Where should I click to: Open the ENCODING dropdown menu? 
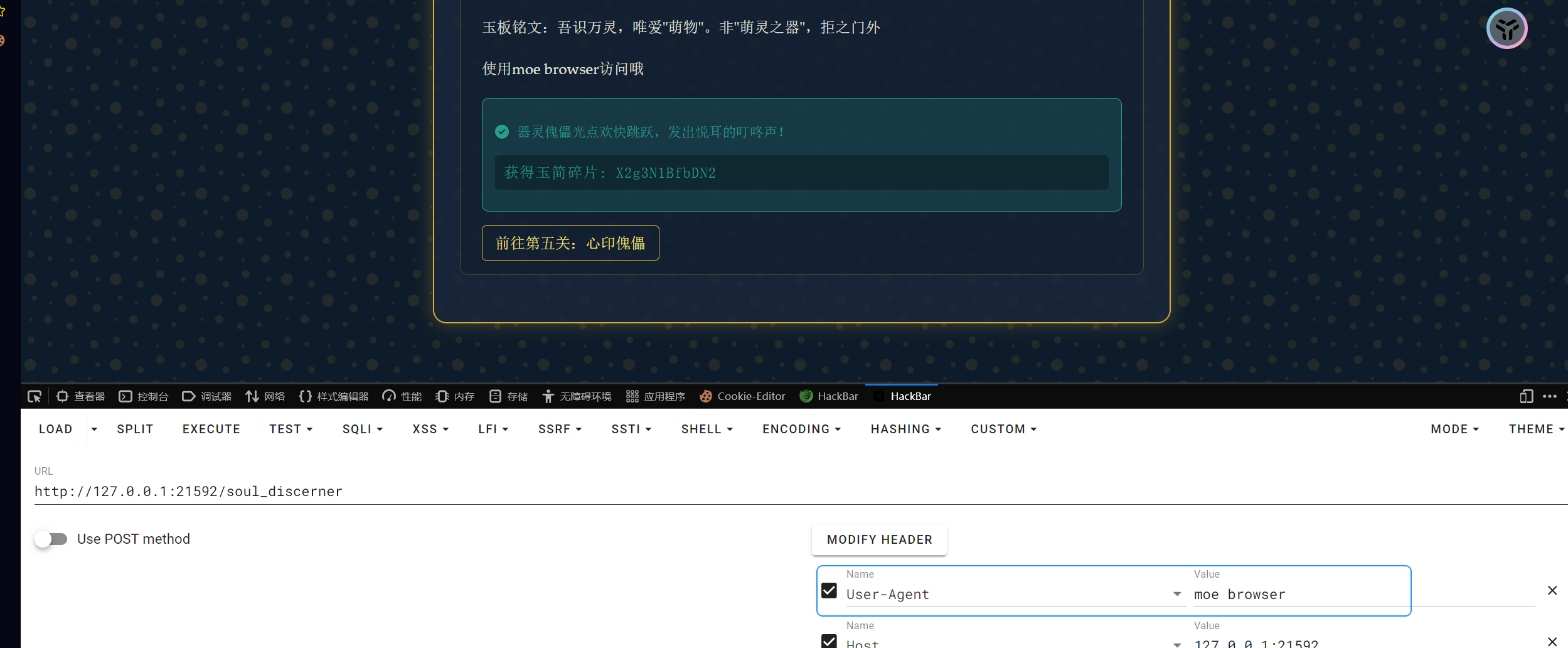[x=802, y=429]
